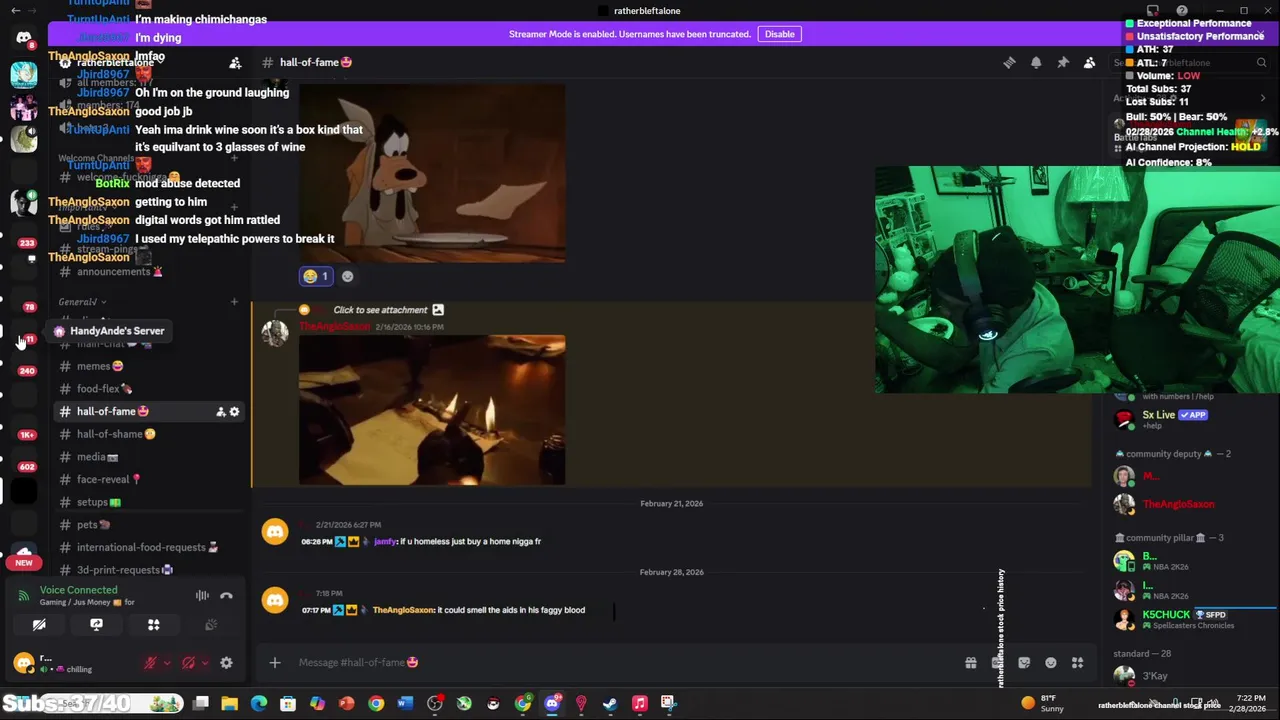Click the server search field
Viewport: 1280px width, 720px height.
point(1190,63)
